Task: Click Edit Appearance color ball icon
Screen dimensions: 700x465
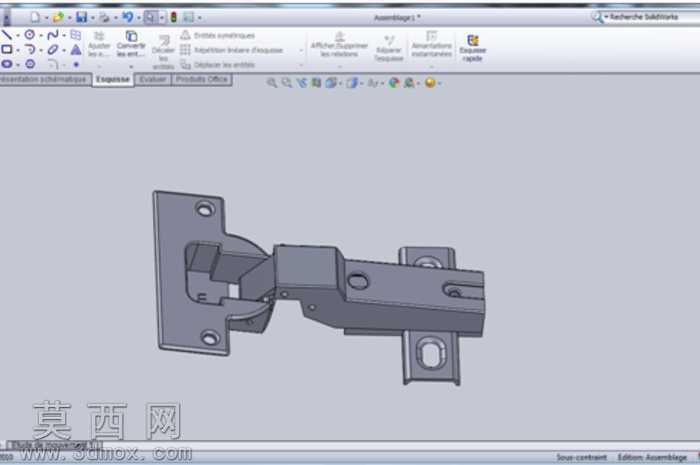Action: coord(393,83)
